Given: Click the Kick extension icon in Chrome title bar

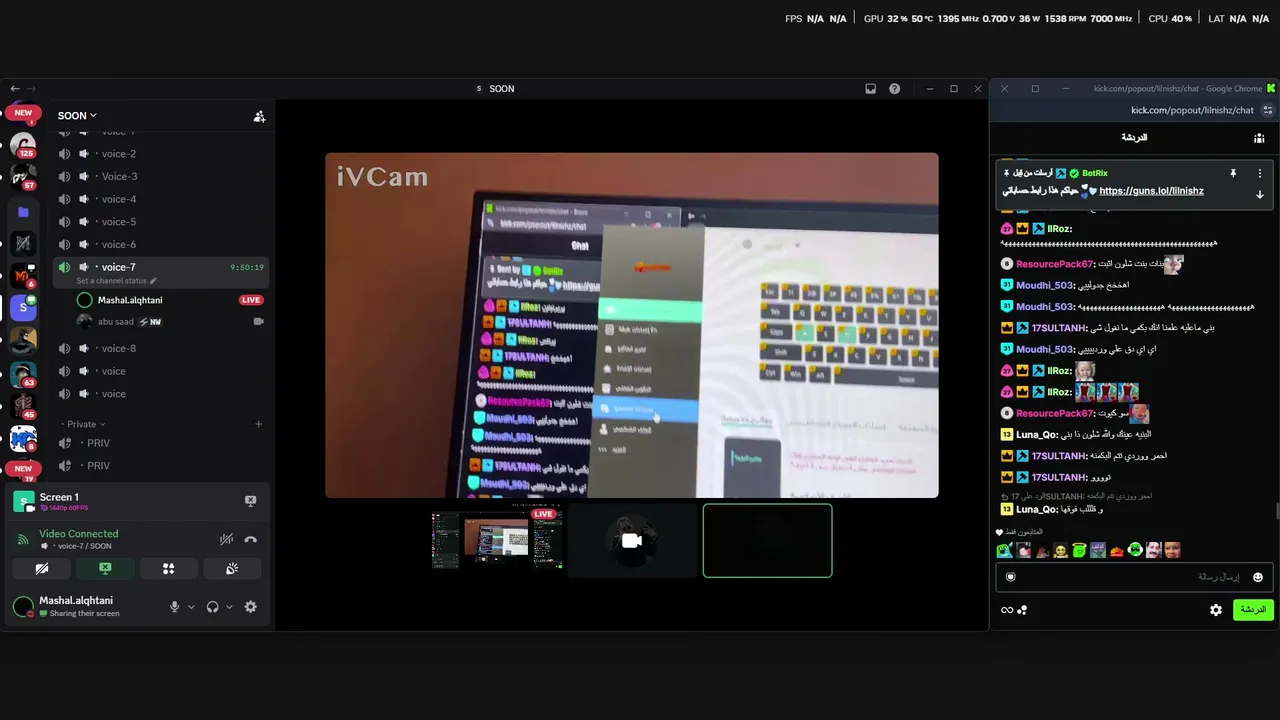Looking at the screenshot, I should pyautogui.click(x=1271, y=89).
